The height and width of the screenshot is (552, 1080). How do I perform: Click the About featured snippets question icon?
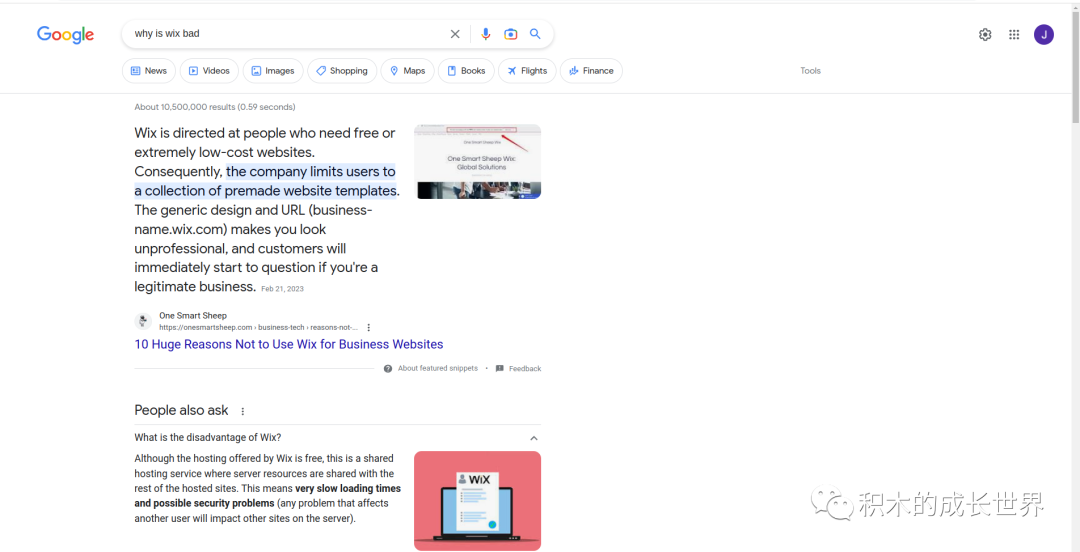[388, 369]
